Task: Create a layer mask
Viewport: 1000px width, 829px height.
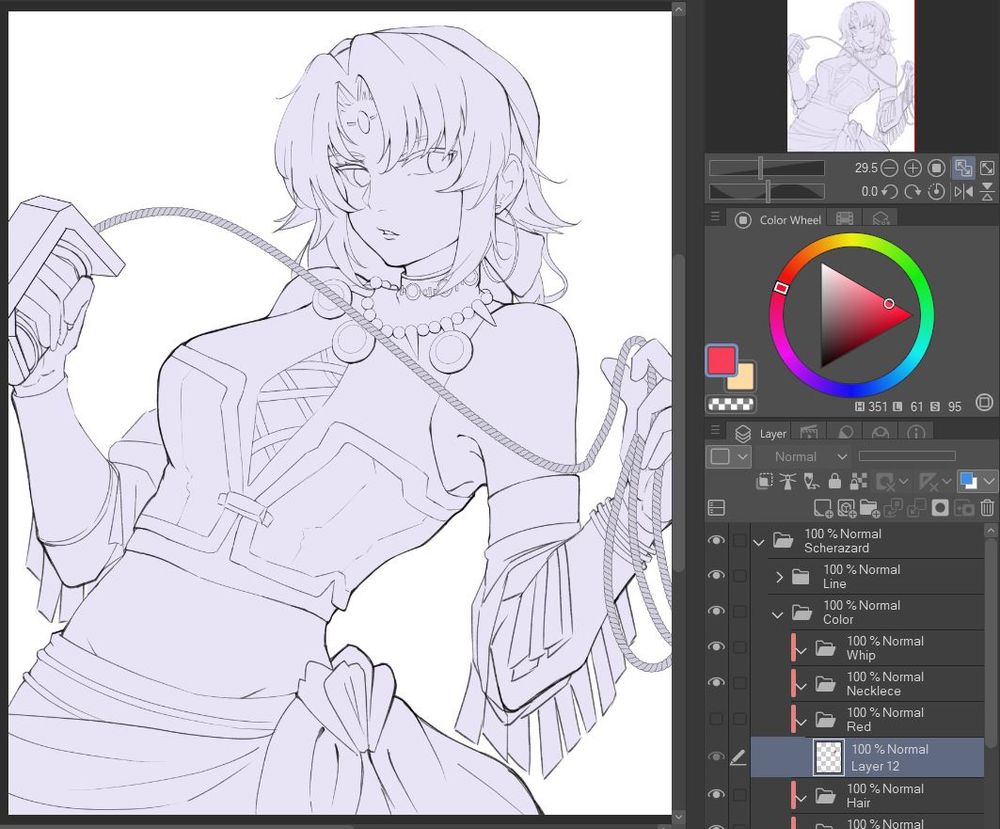Action: [941, 508]
